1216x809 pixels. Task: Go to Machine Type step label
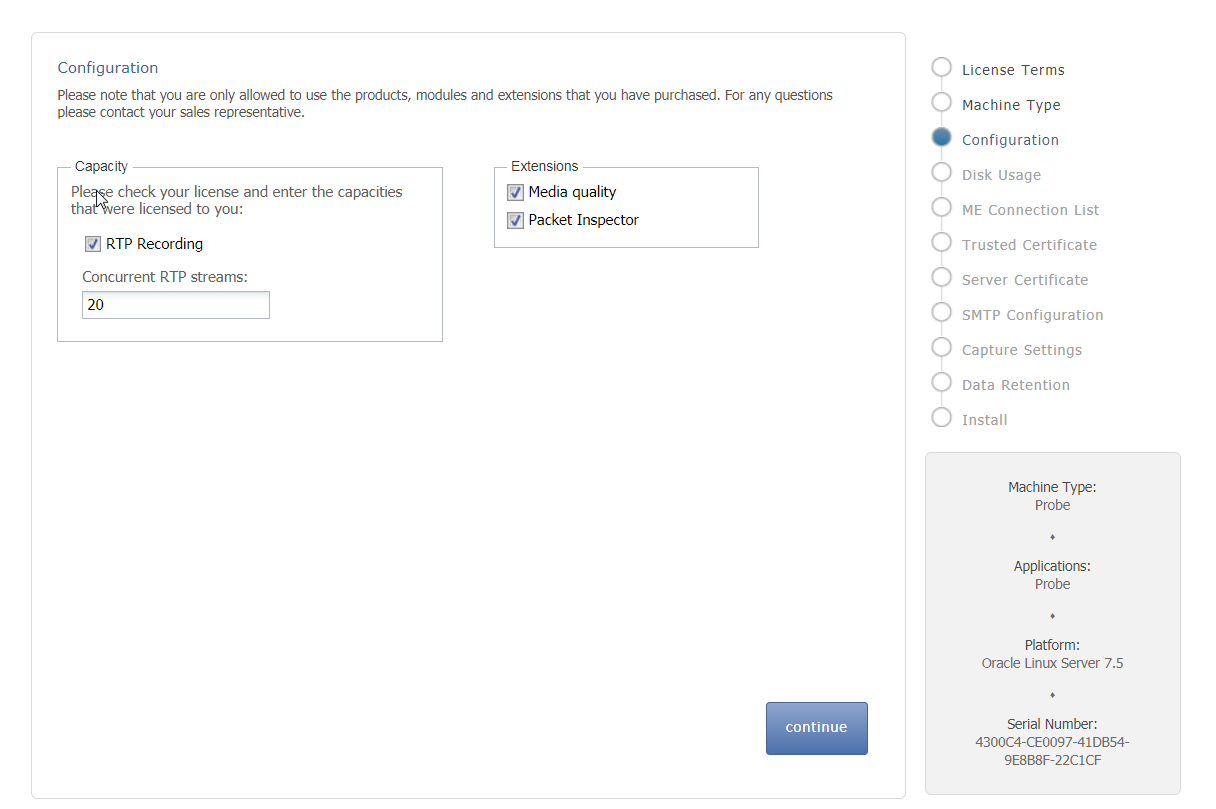(1011, 105)
